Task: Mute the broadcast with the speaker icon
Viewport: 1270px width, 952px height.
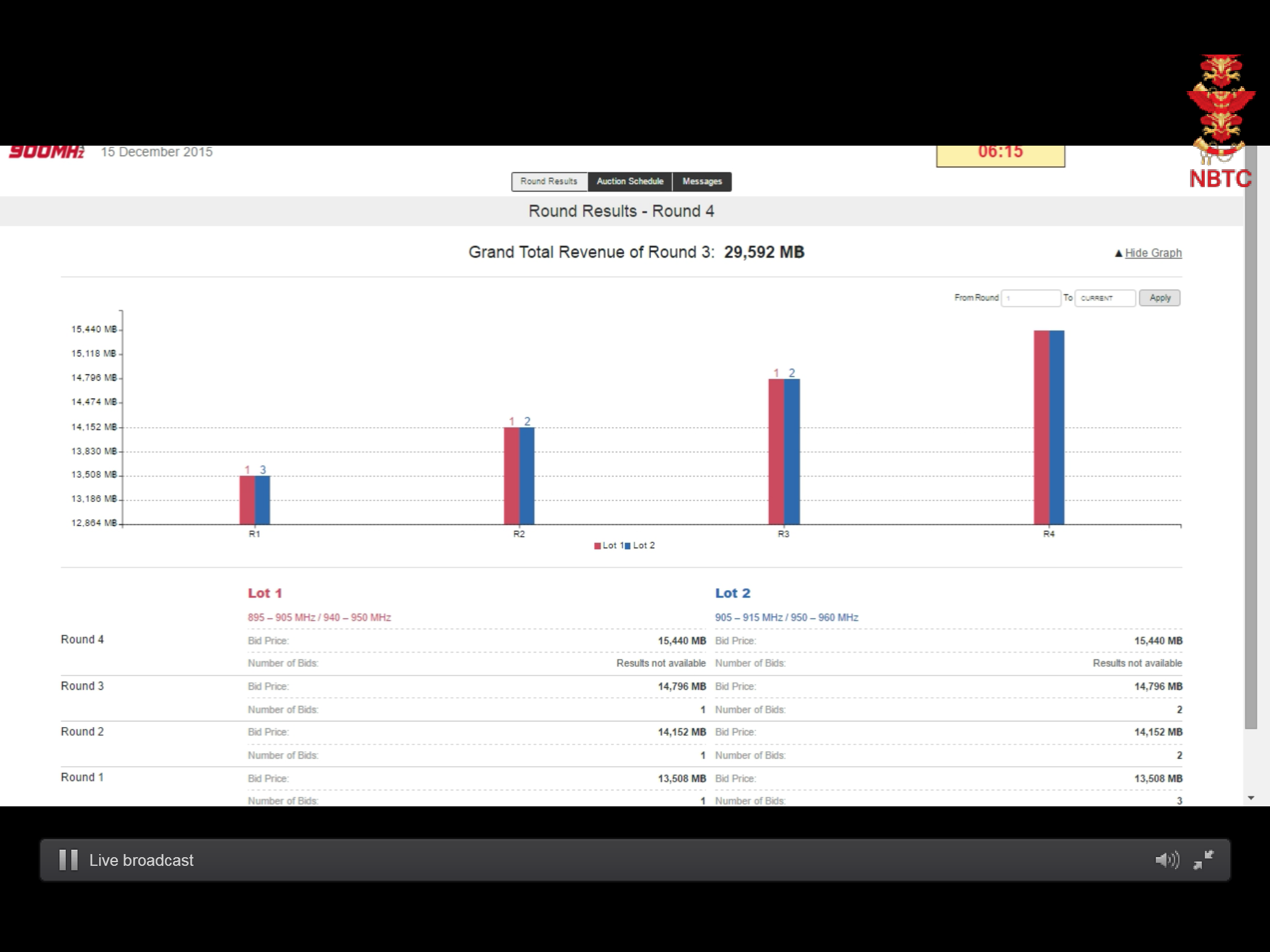Action: [x=1166, y=860]
